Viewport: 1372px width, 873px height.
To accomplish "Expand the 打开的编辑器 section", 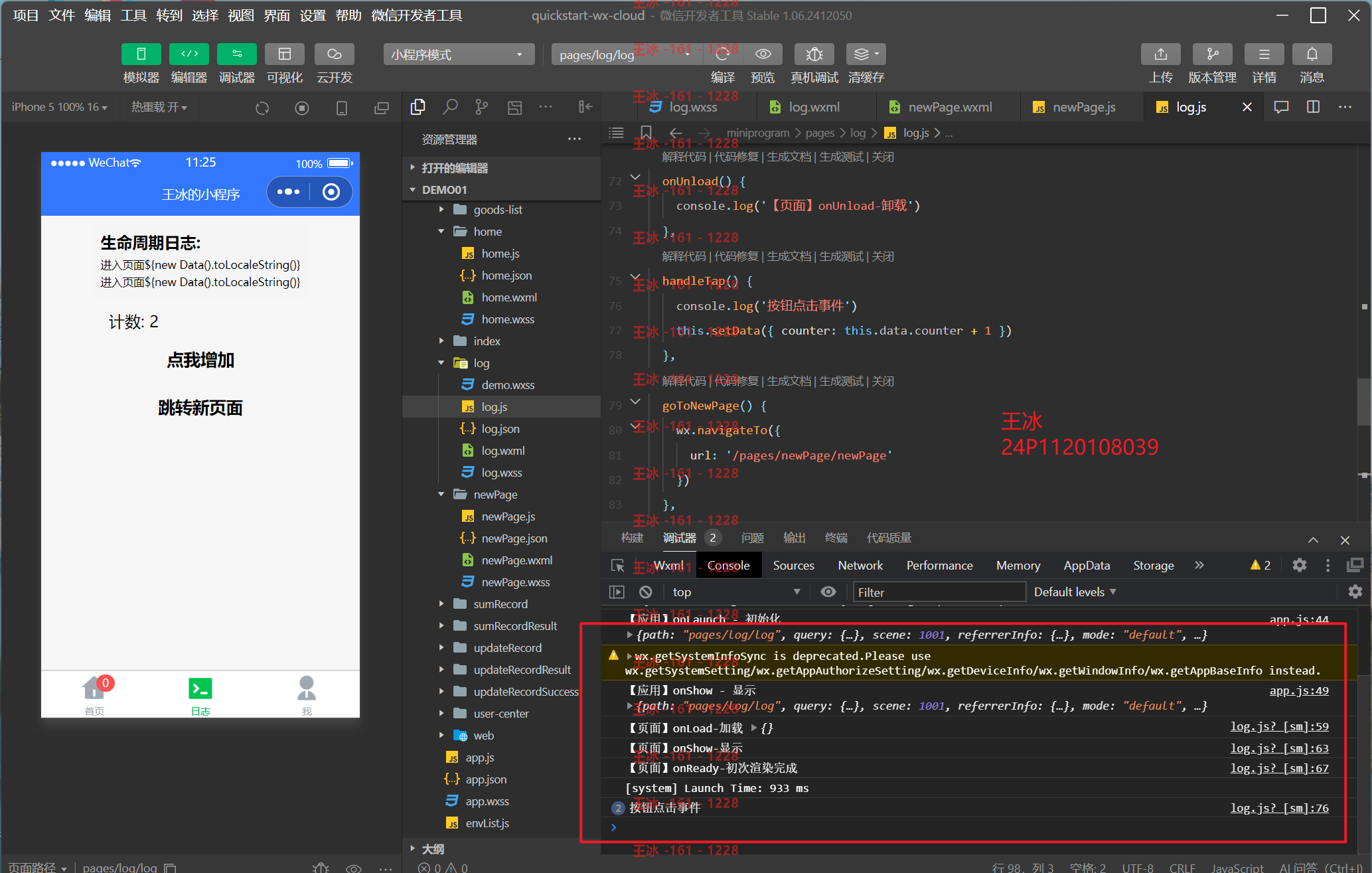I will [x=501, y=168].
